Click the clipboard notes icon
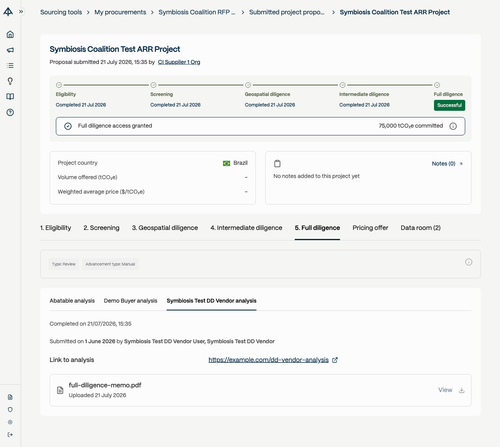500x447 pixels. (277, 164)
